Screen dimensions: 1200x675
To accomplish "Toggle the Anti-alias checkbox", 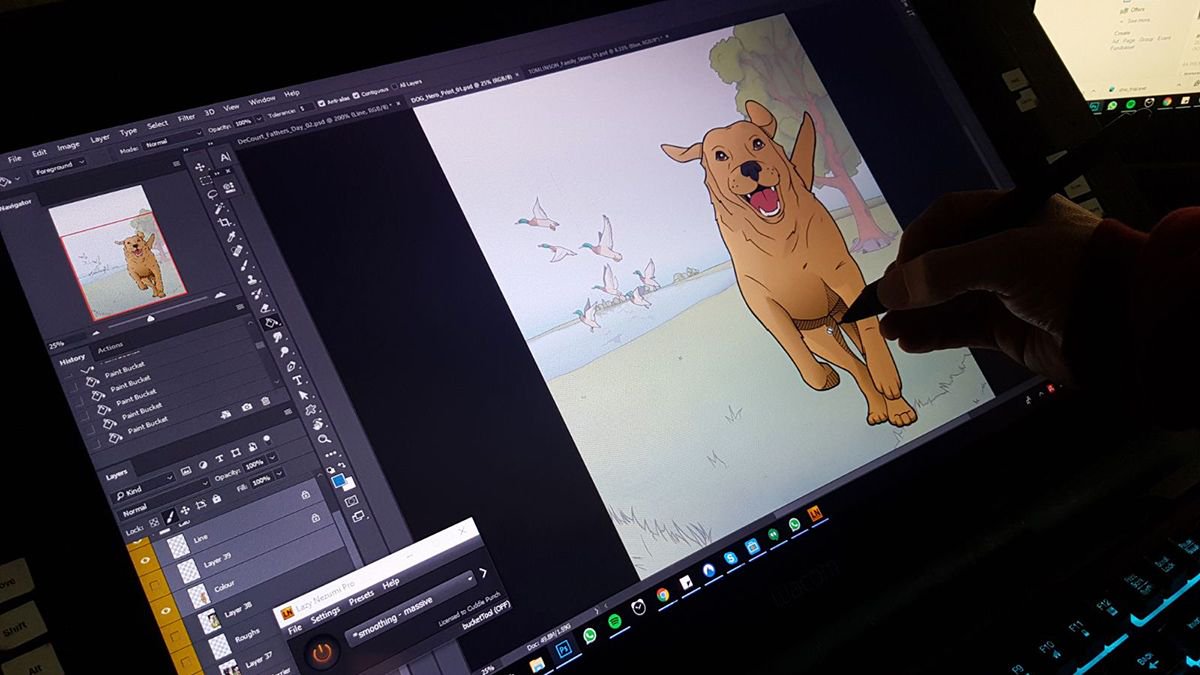I will tap(321, 103).
